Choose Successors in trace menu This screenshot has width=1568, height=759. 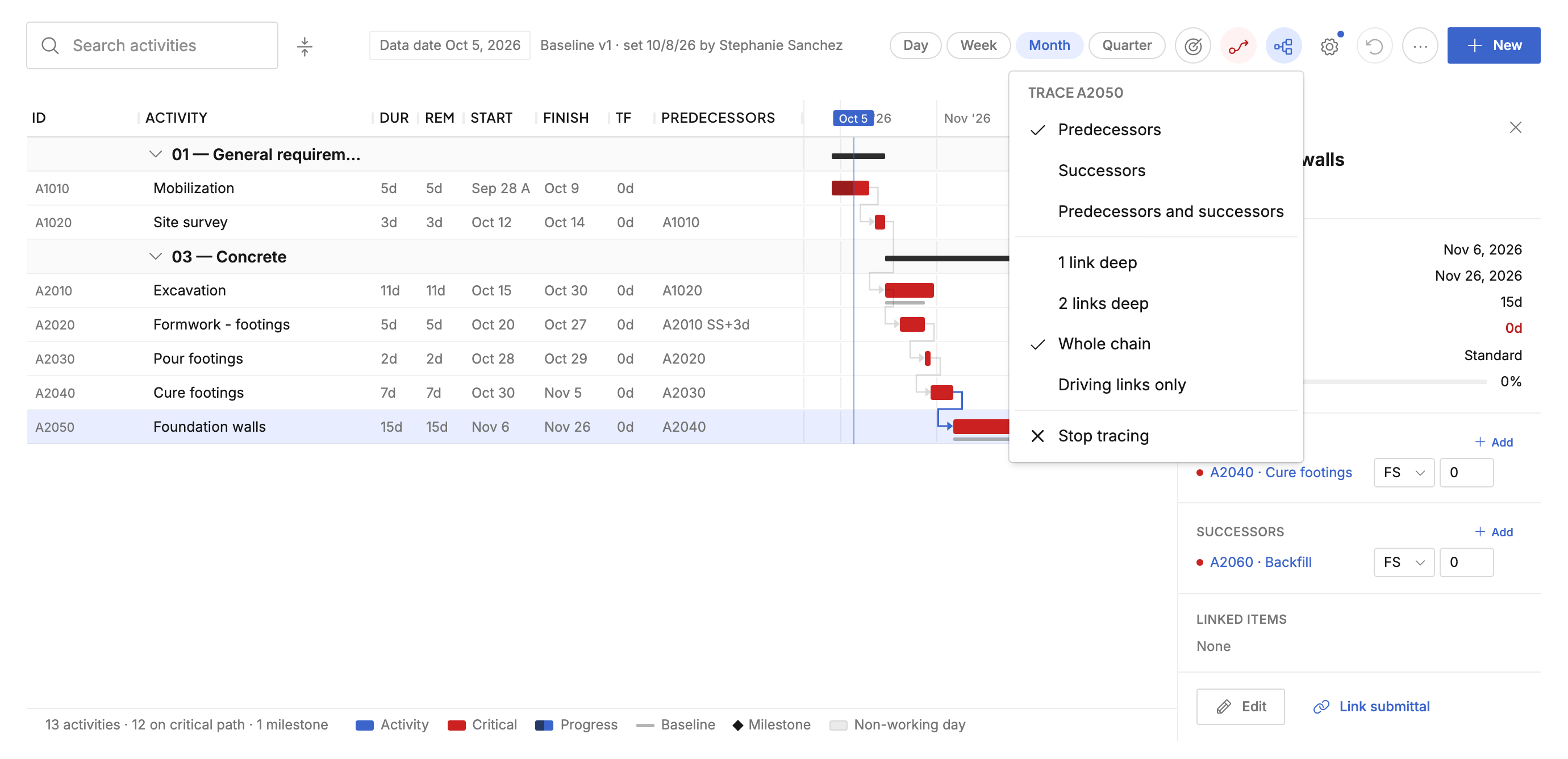point(1156,170)
